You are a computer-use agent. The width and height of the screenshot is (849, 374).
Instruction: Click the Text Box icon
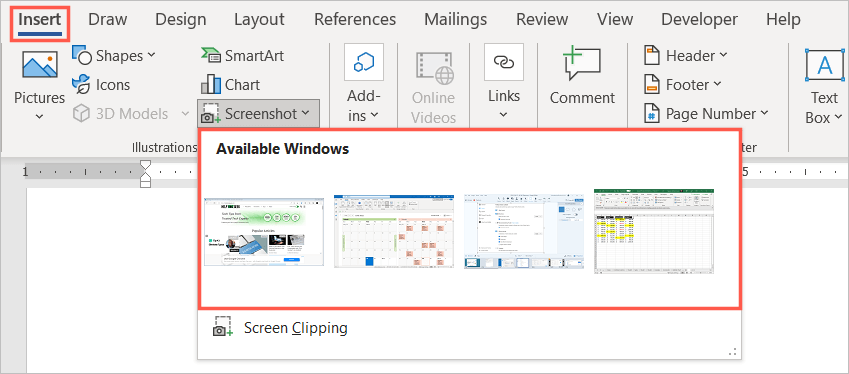pyautogui.click(x=825, y=65)
